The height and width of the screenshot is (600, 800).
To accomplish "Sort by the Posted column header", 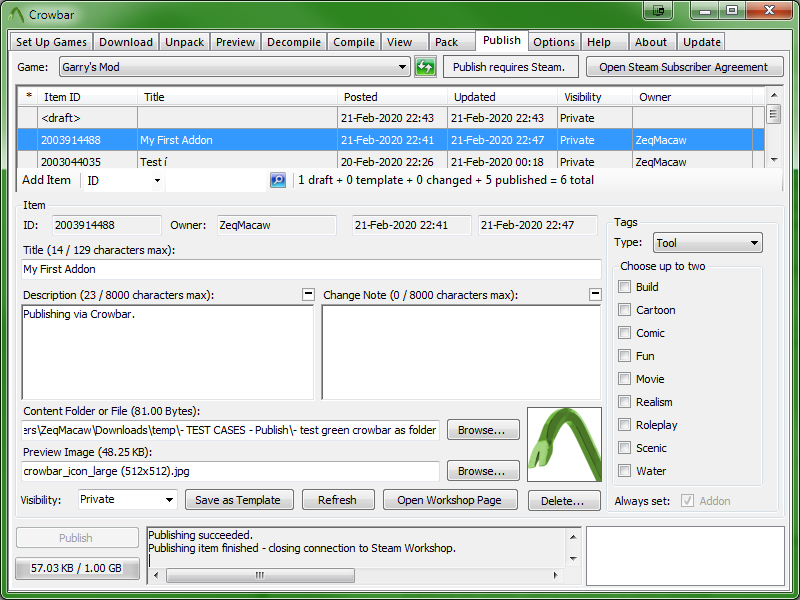I will click(x=392, y=96).
